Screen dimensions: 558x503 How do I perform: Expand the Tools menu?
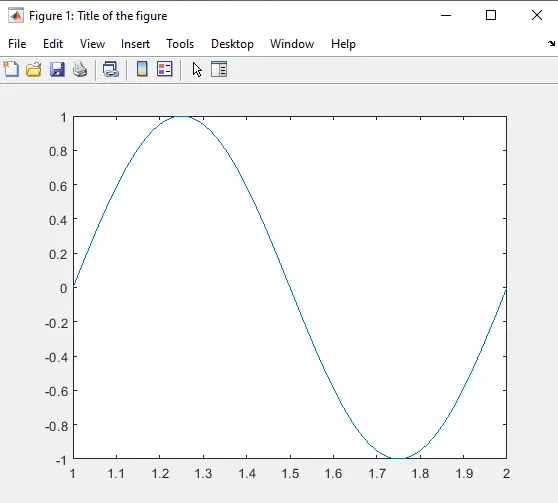(180, 44)
